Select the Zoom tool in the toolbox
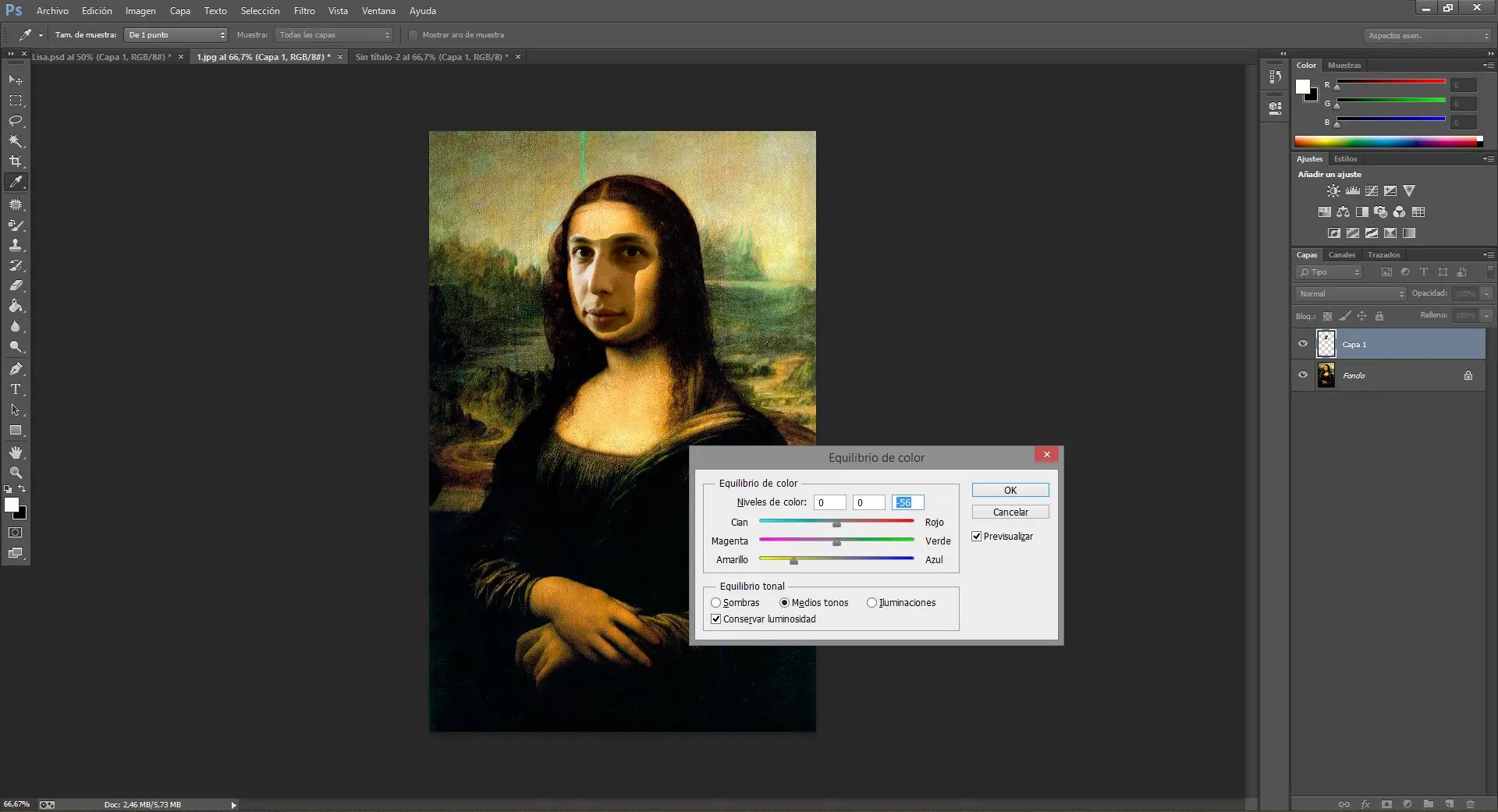Screen dimensions: 1498x812 tap(16, 473)
